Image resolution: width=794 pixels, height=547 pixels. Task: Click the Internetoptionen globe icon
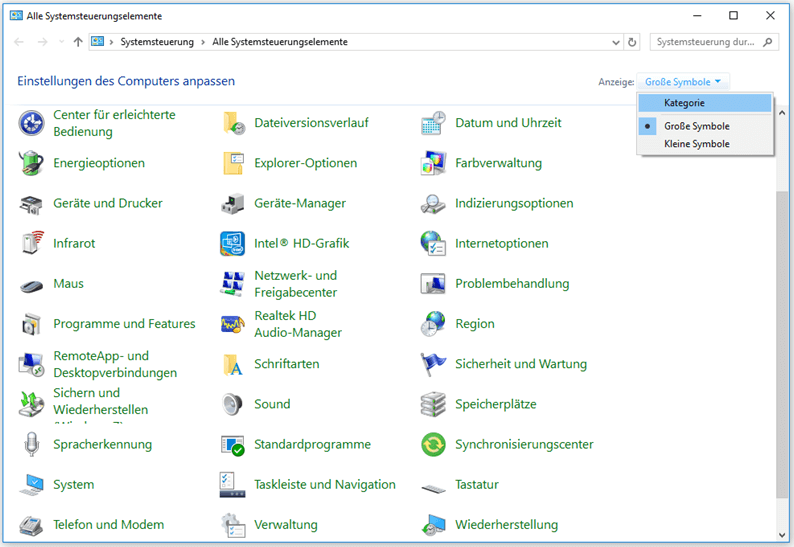point(433,243)
